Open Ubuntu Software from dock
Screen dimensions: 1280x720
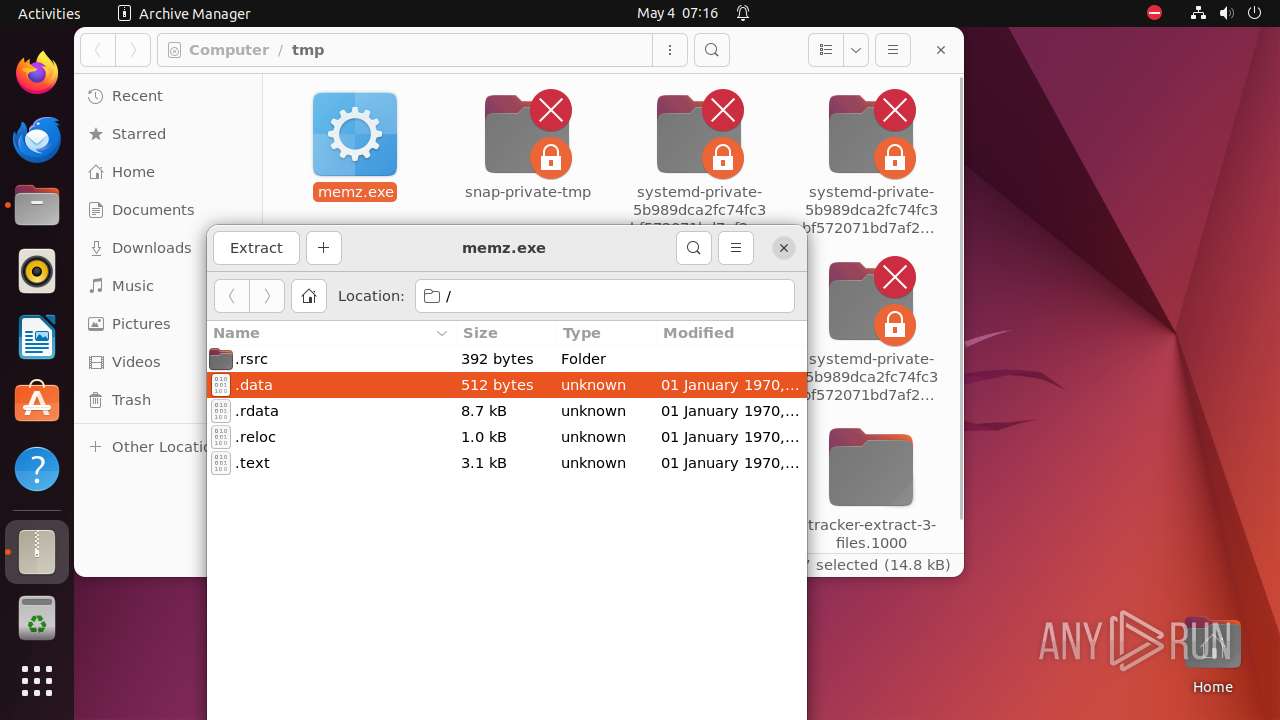(37, 403)
